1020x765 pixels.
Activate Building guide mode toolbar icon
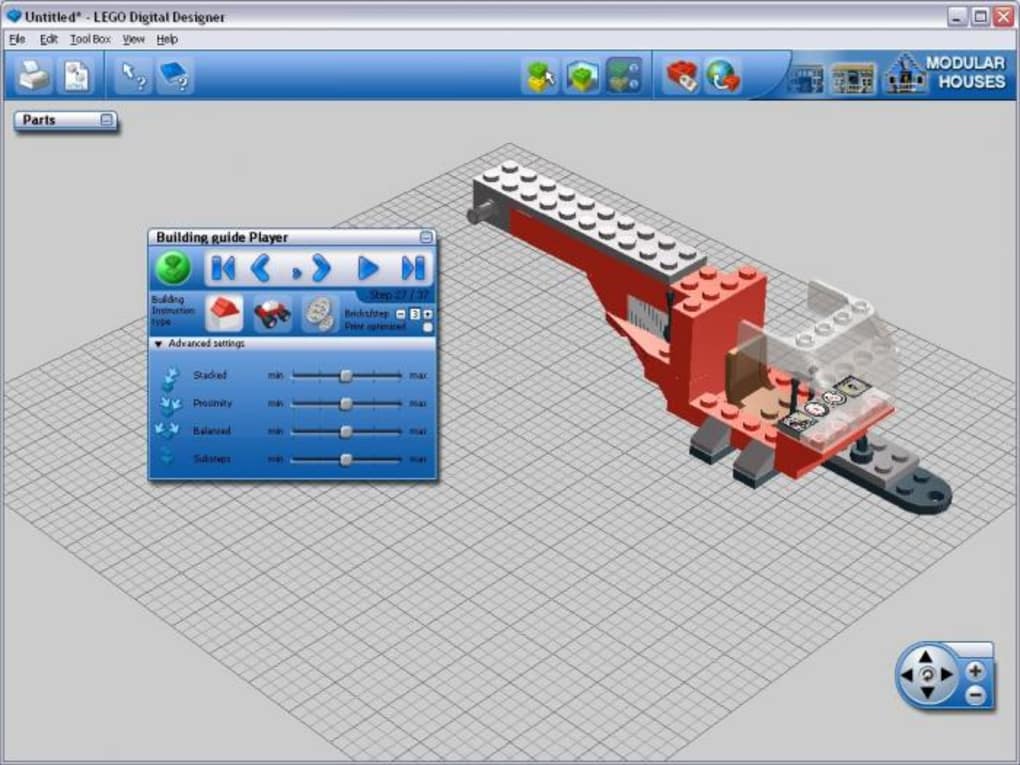click(624, 77)
